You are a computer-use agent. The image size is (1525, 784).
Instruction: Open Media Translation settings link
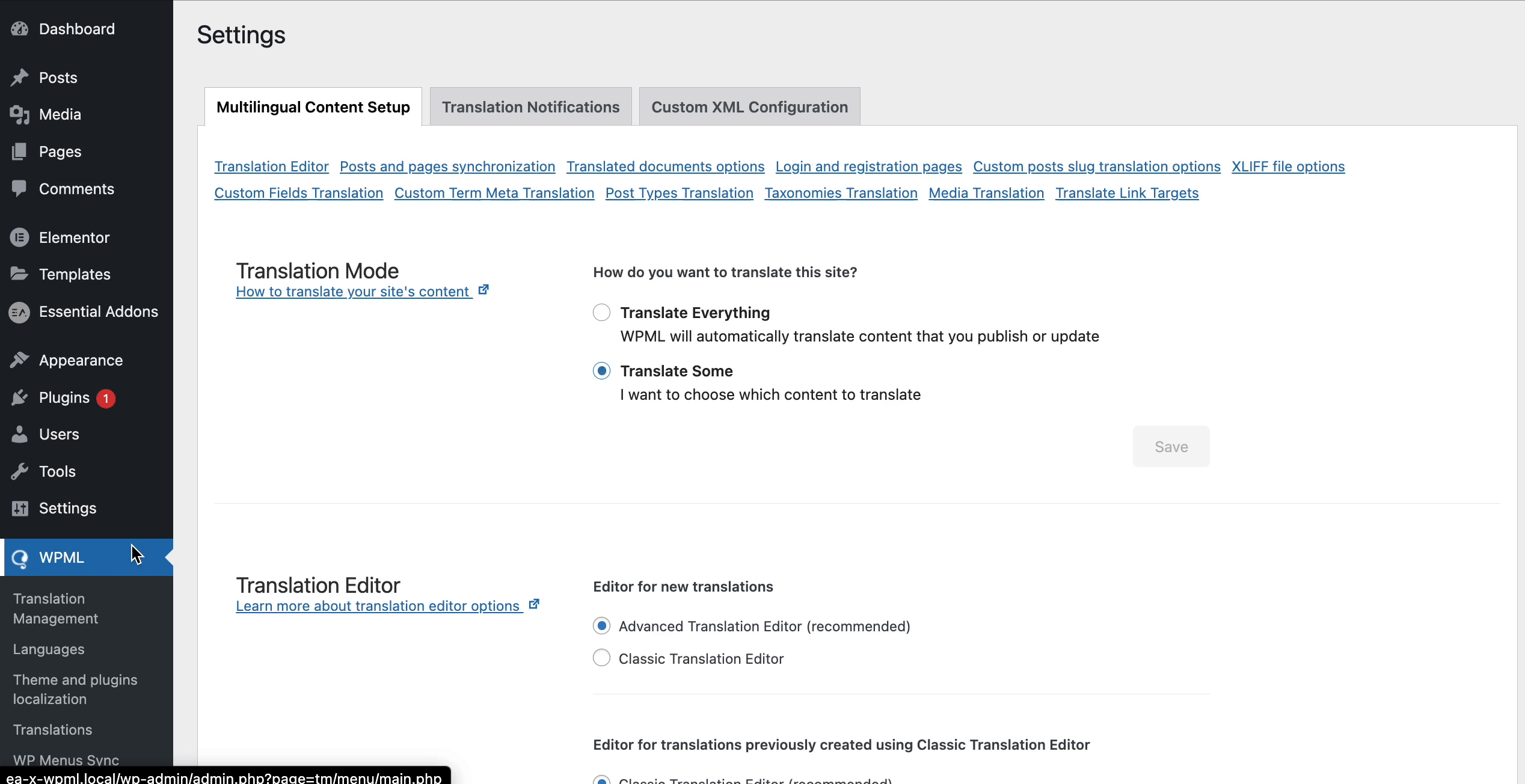click(x=986, y=193)
